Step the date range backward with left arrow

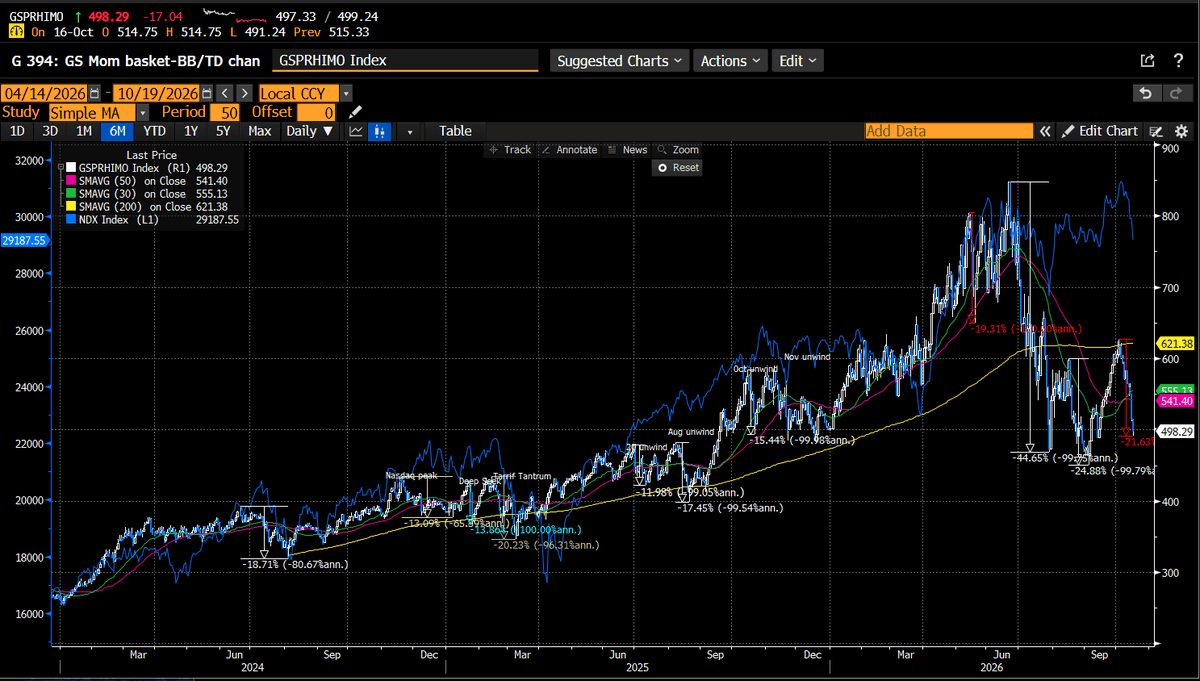[x=224, y=93]
